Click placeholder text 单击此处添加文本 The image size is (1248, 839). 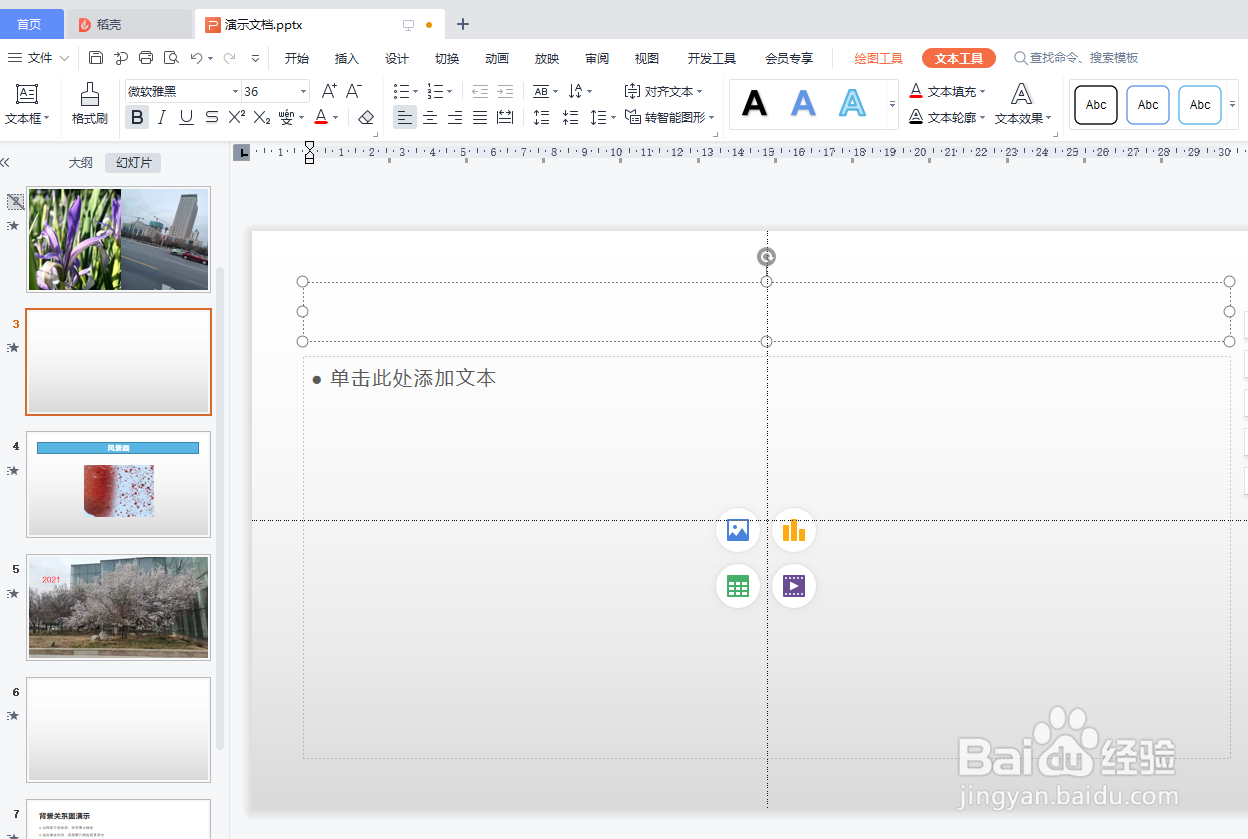413,378
